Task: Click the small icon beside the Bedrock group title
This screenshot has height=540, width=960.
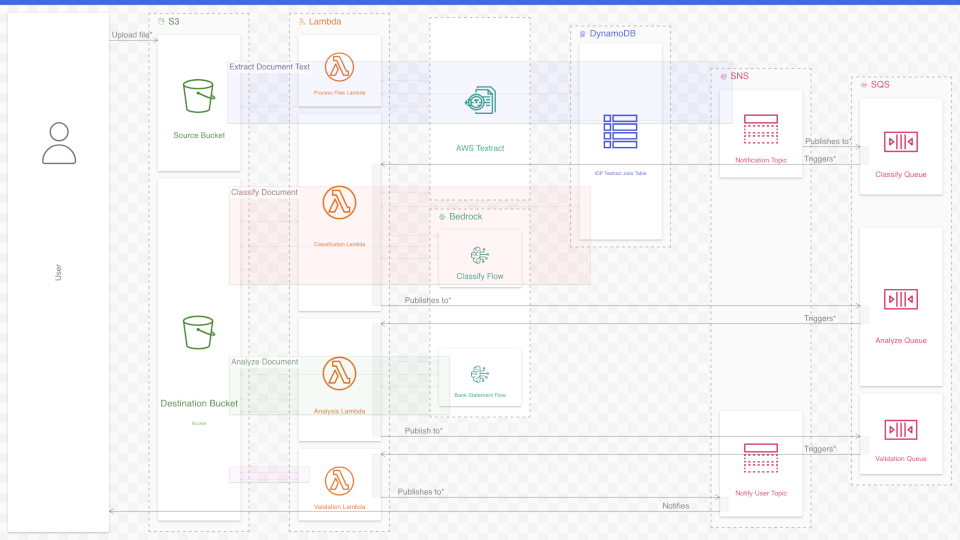Action: tap(442, 217)
